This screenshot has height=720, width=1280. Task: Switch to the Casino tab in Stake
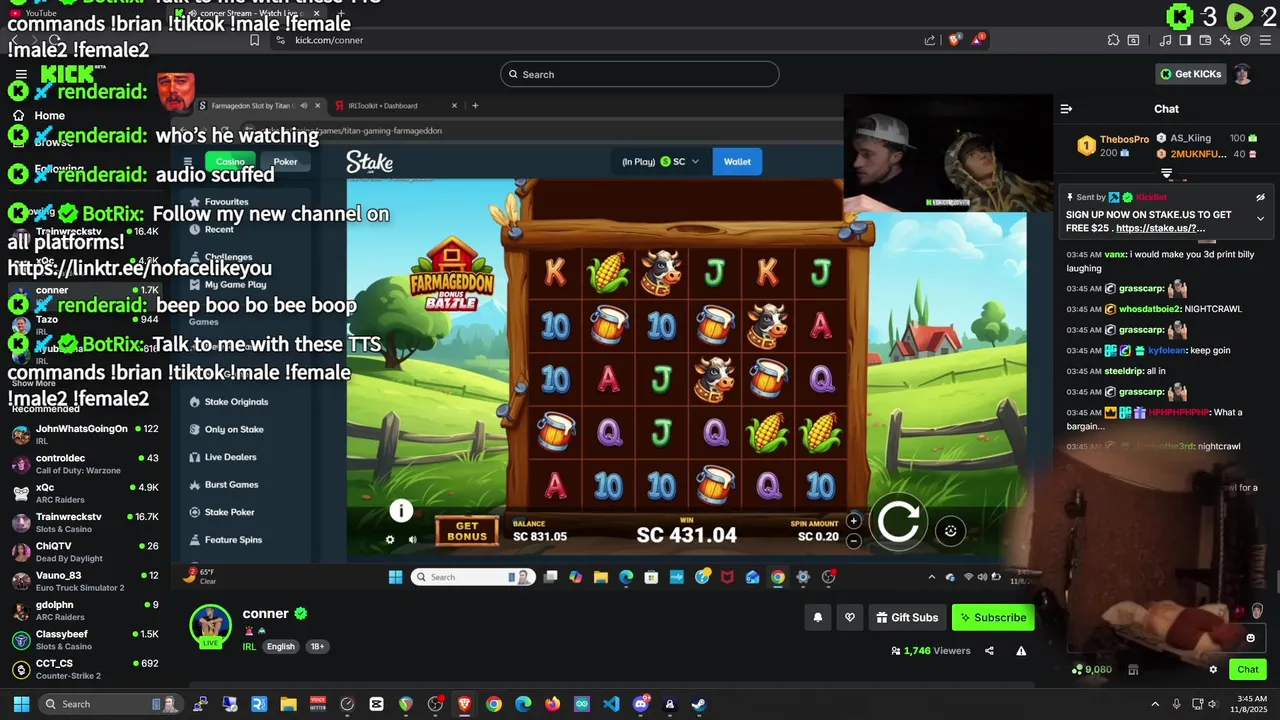point(230,162)
